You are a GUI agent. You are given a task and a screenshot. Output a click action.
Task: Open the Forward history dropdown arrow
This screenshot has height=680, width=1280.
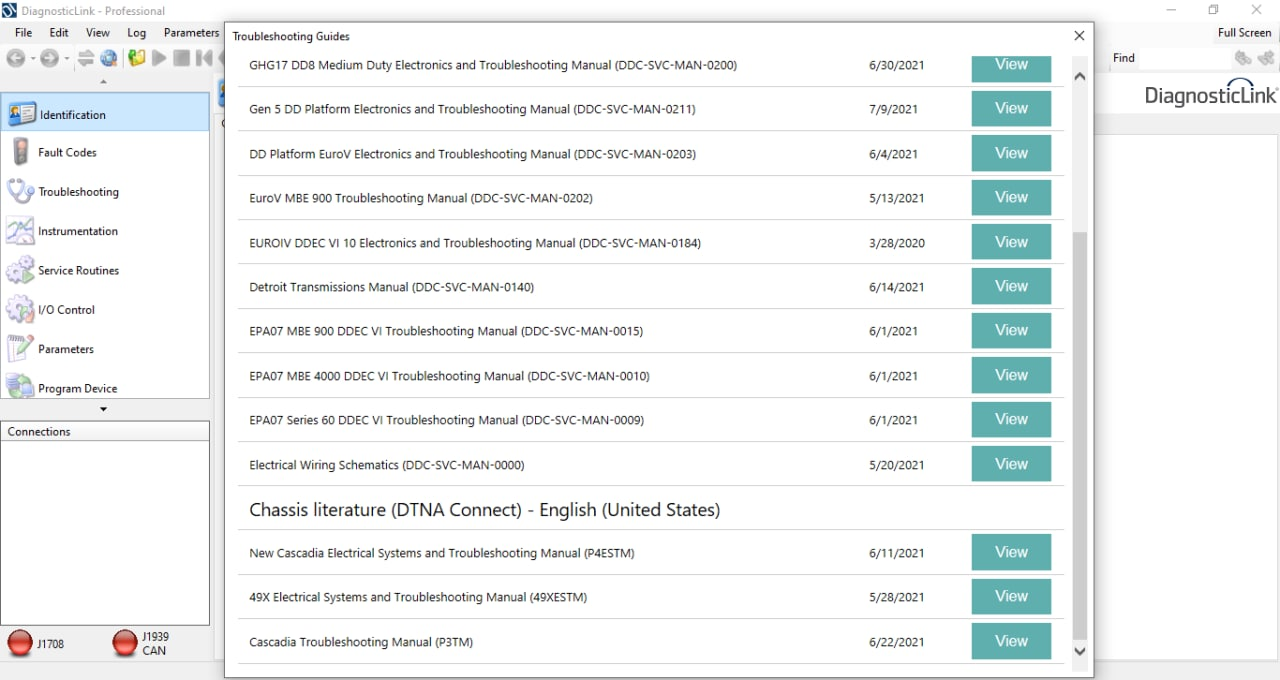66,58
